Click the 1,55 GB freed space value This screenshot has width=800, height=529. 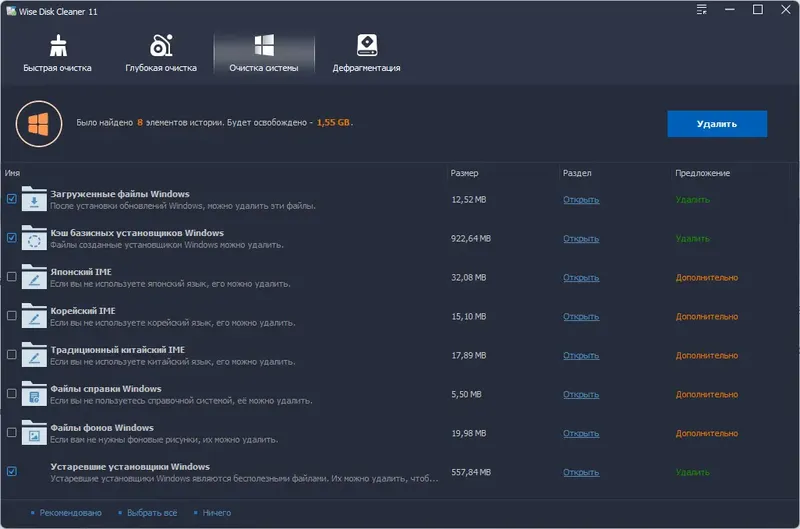point(333,122)
